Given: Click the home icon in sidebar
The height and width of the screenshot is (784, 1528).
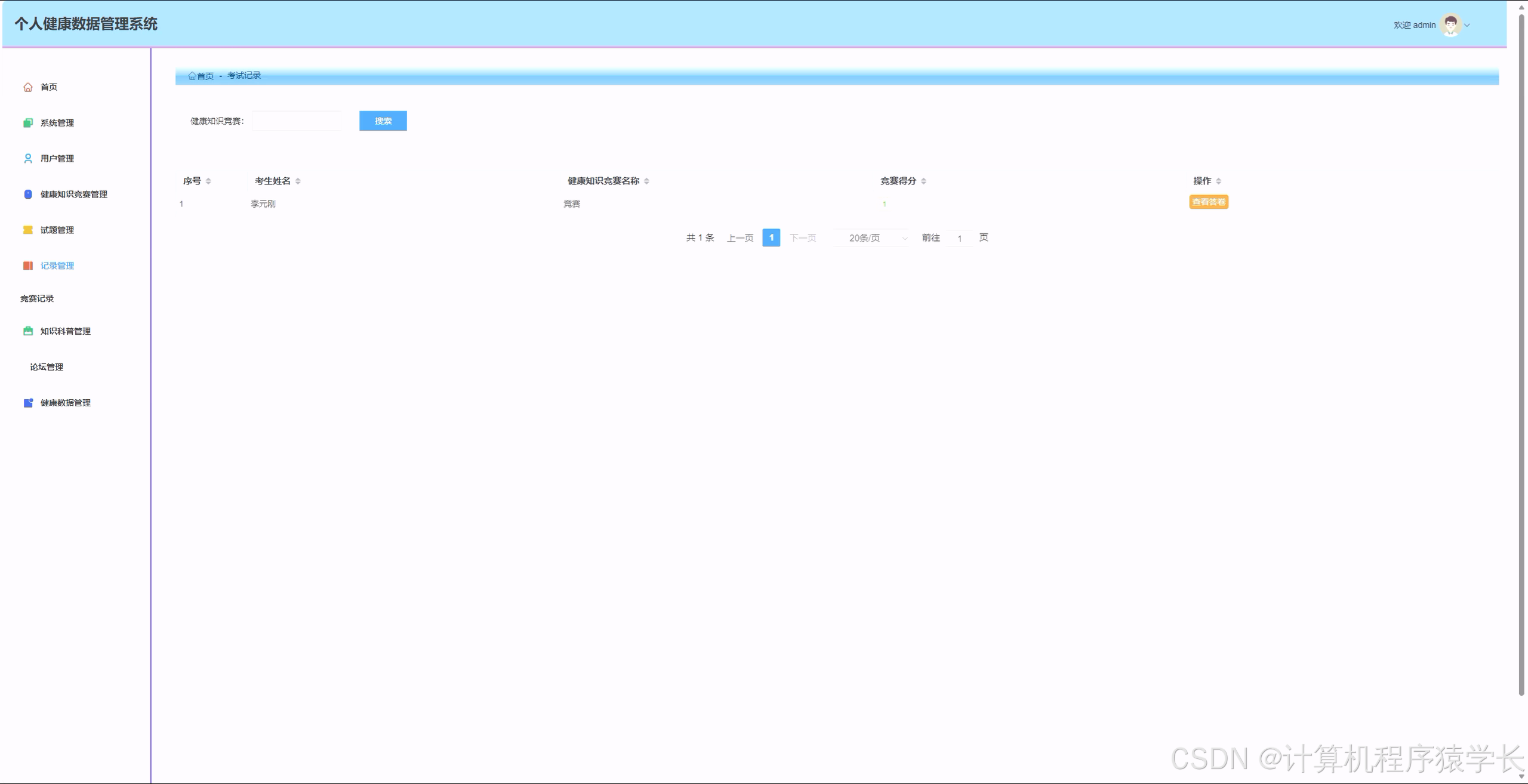Looking at the screenshot, I should (28, 87).
